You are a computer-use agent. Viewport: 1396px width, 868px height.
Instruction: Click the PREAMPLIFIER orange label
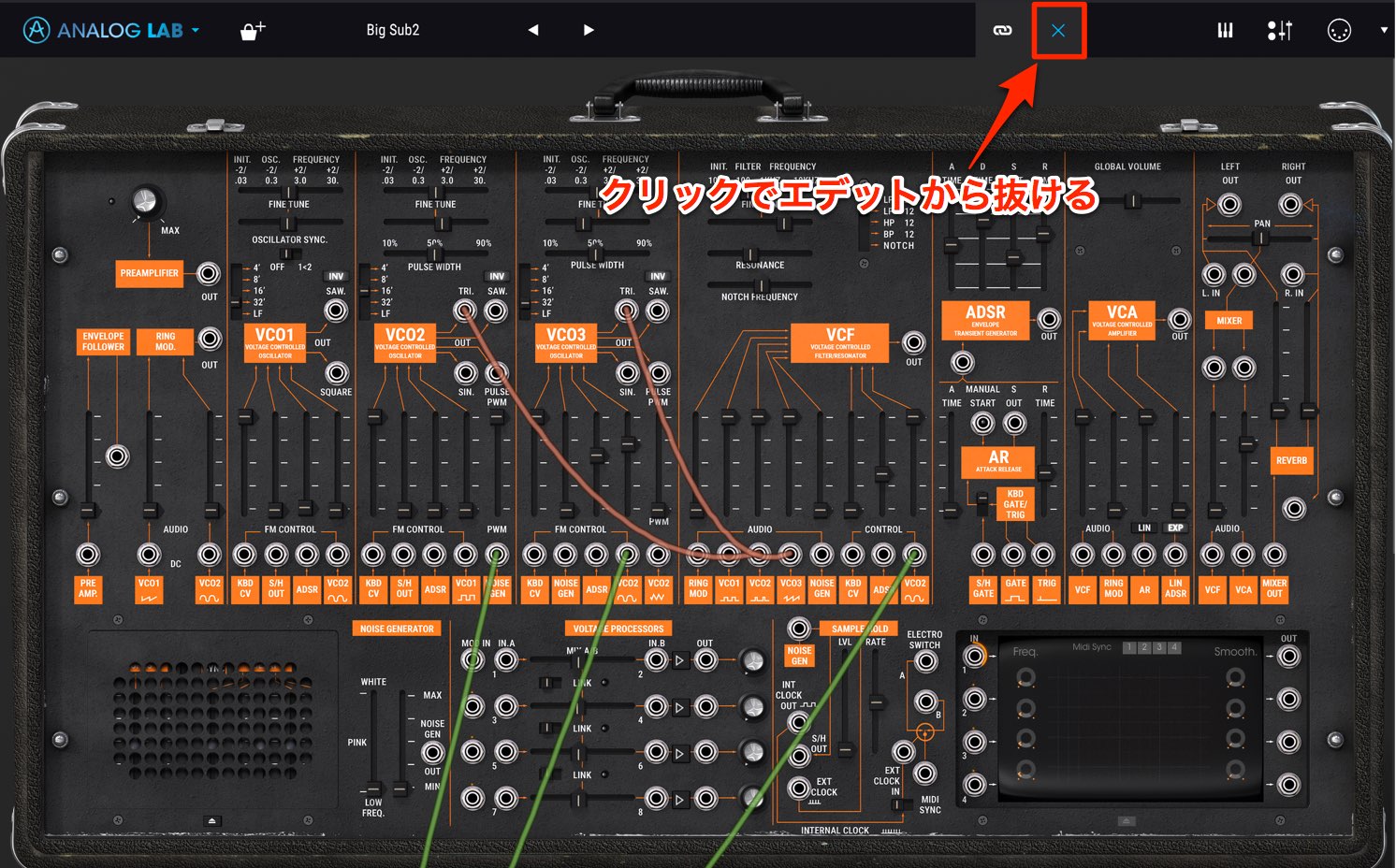149,273
